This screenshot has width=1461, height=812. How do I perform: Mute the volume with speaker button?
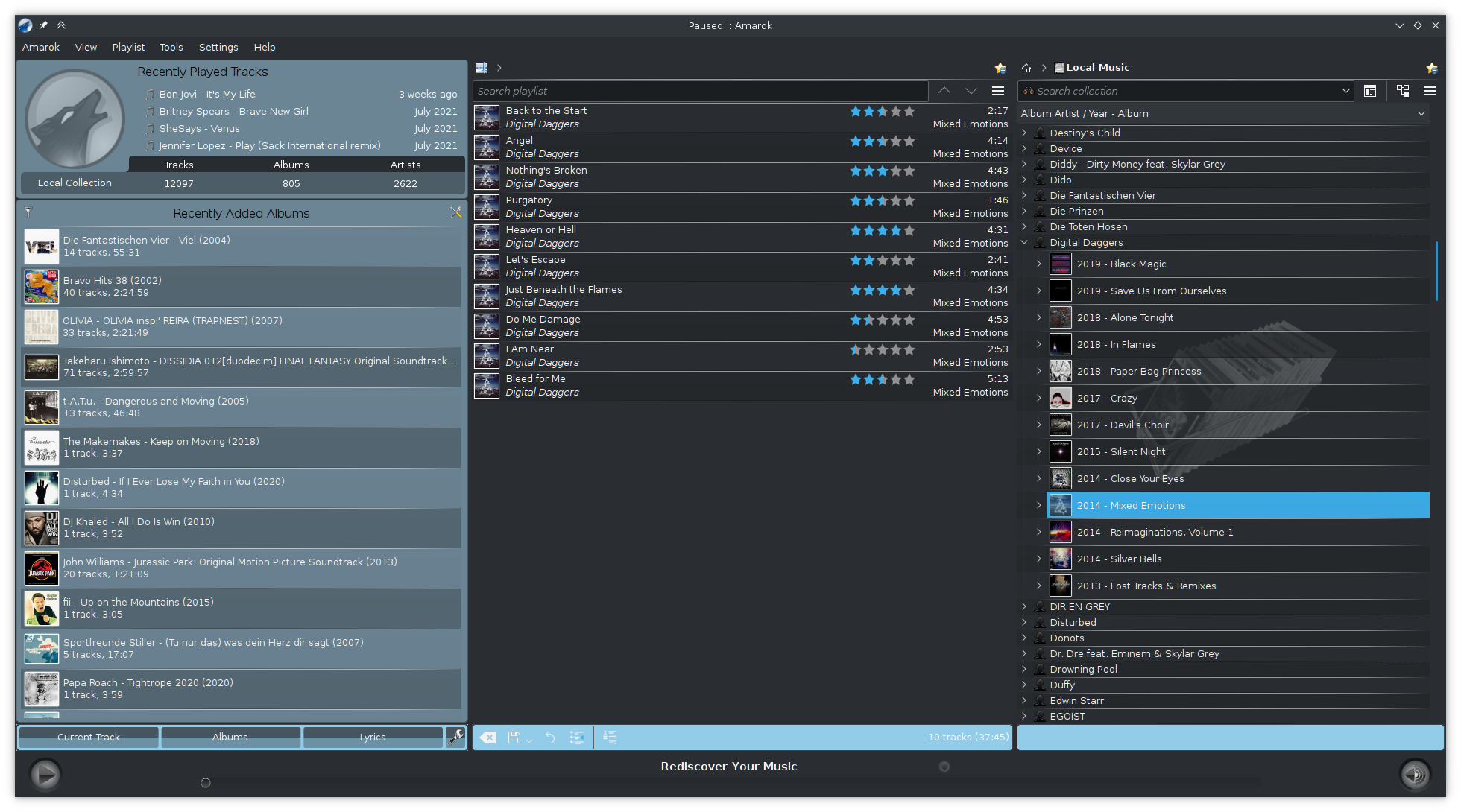tap(1415, 775)
